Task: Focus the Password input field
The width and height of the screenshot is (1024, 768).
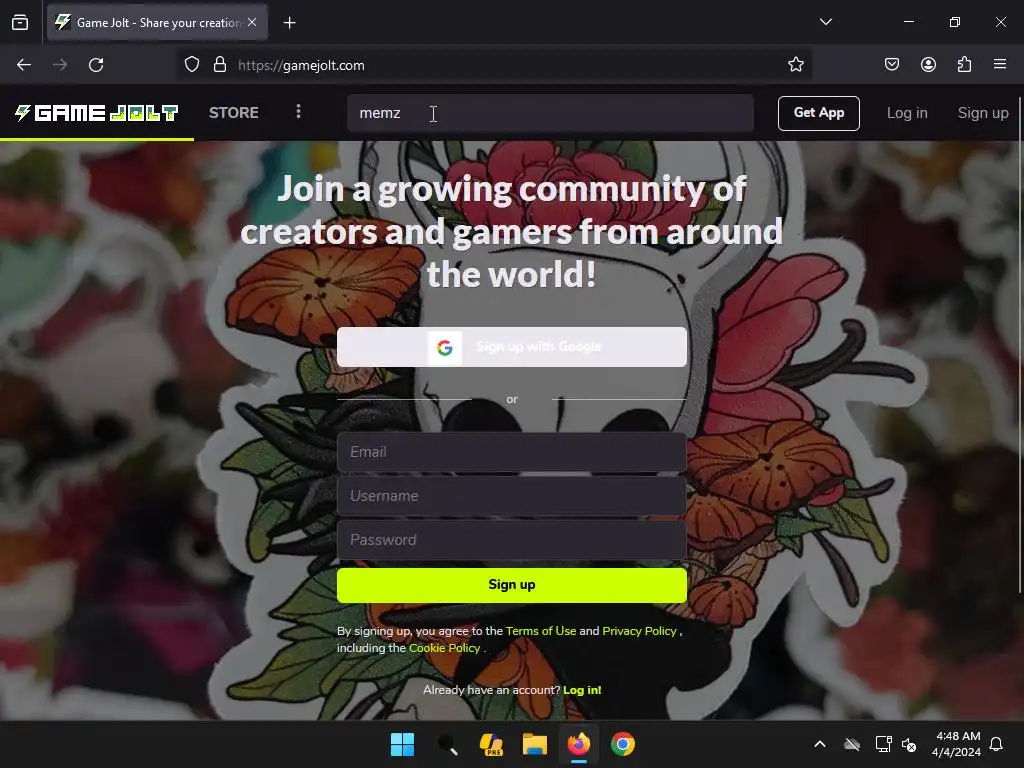Action: pyautogui.click(x=512, y=540)
